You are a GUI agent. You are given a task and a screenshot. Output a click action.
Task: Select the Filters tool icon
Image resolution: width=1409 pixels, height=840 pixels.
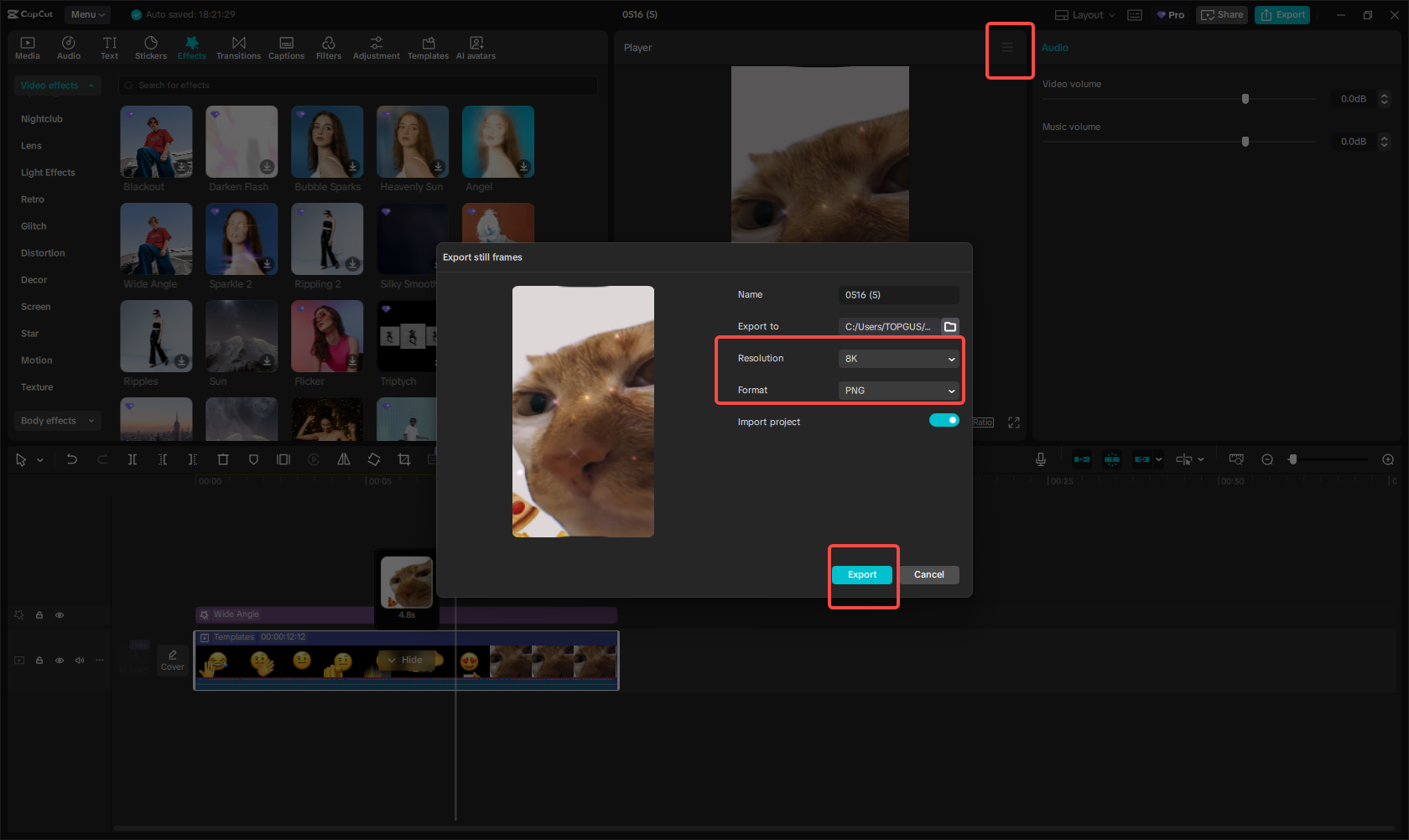pos(328,48)
